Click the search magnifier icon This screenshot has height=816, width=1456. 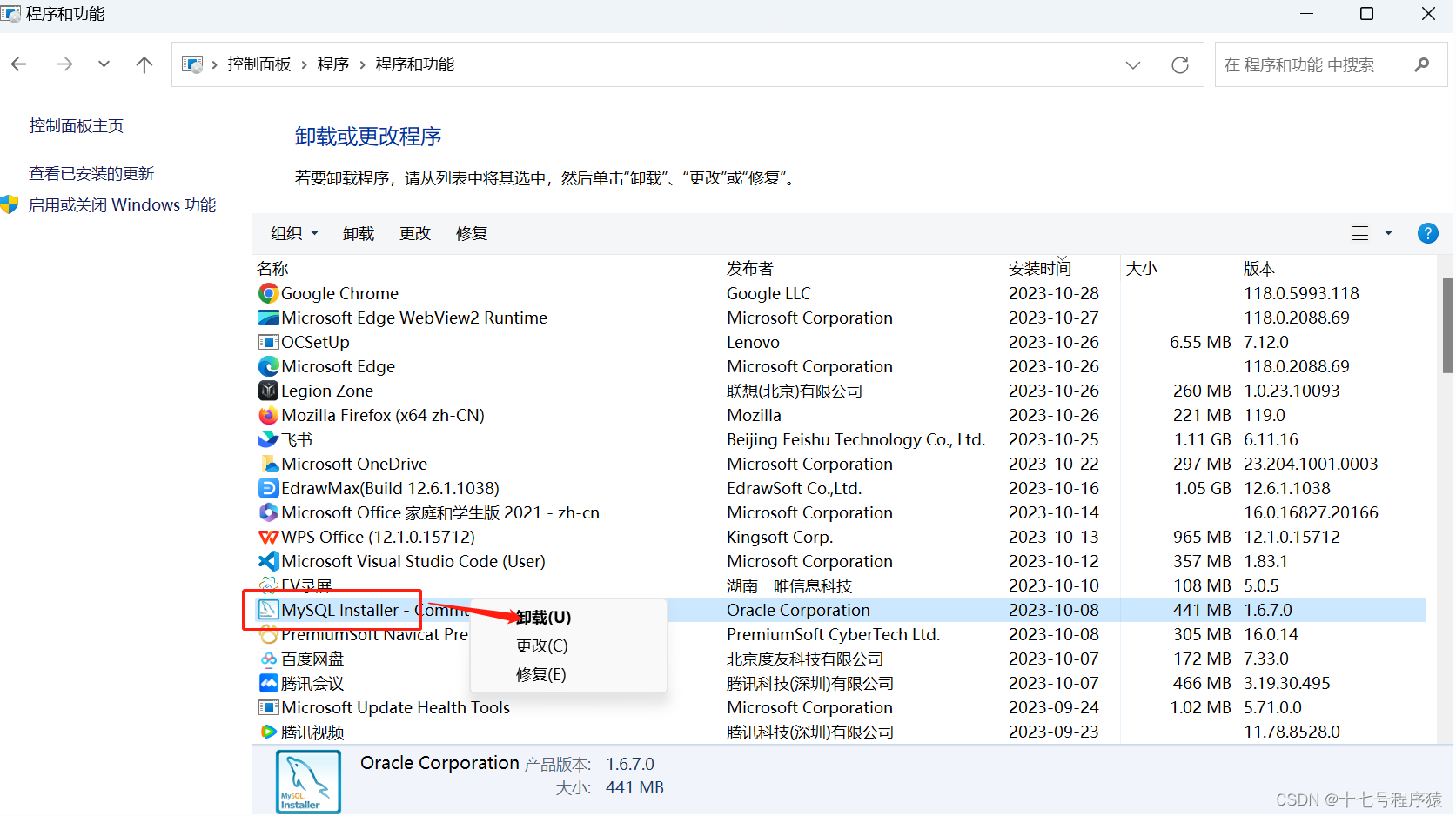point(1422,64)
